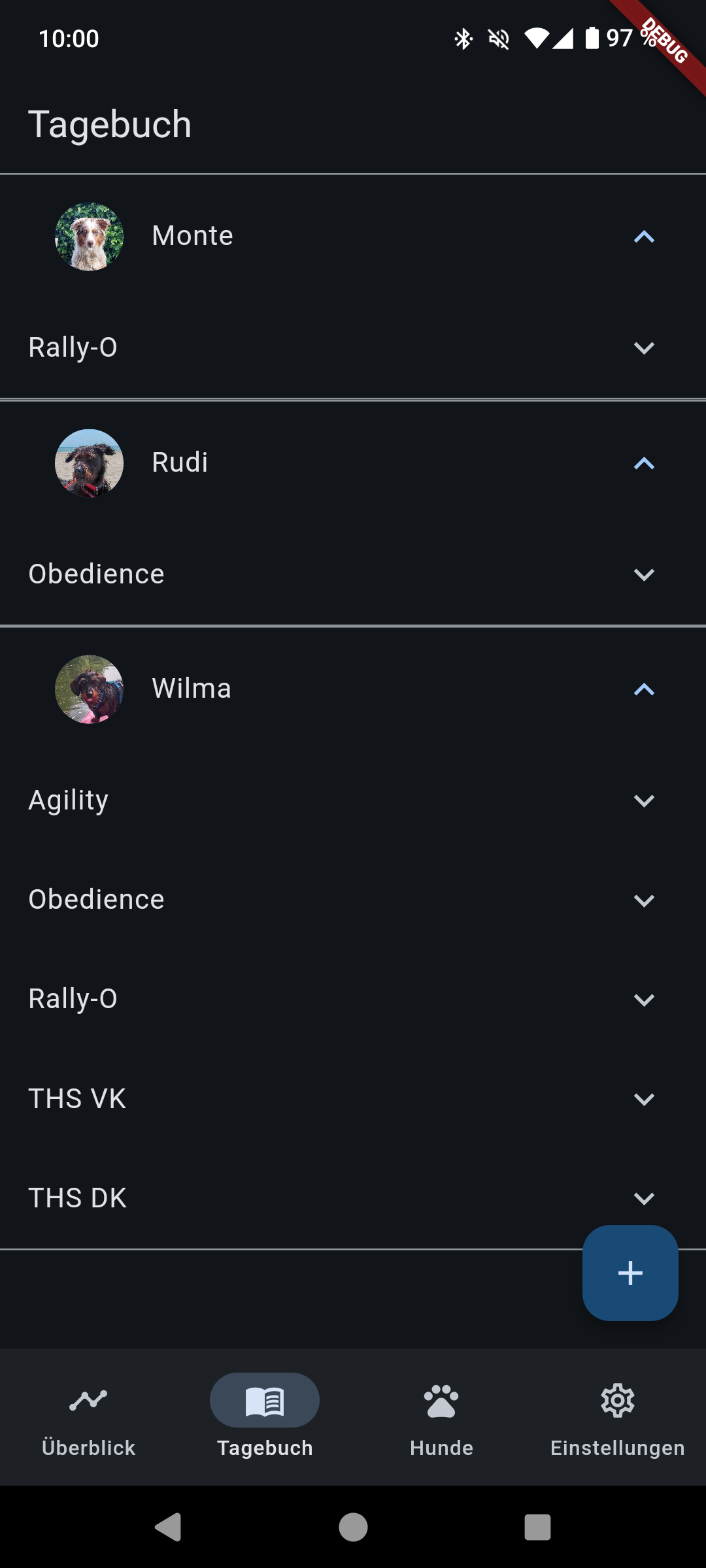Open Einstellungen gear icon
This screenshot has height=1568, width=706.
point(618,1400)
